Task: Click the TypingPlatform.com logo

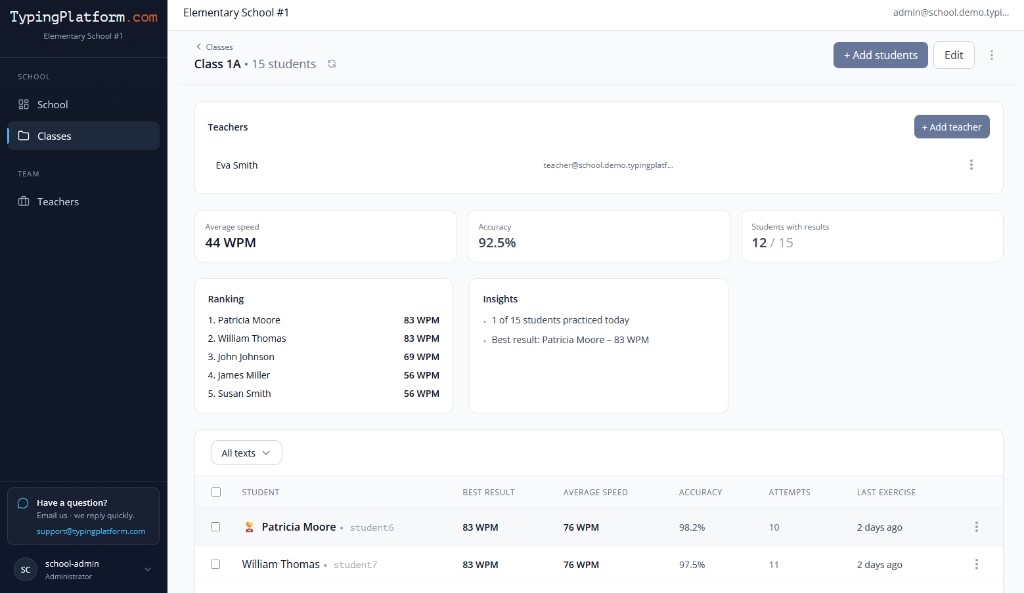Action: pos(84,18)
